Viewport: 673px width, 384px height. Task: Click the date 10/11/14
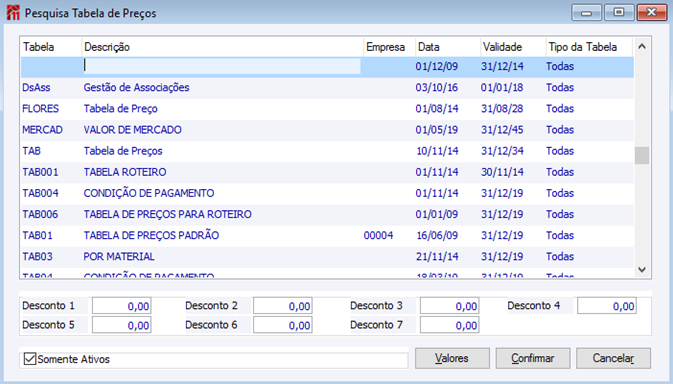(x=437, y=151)
